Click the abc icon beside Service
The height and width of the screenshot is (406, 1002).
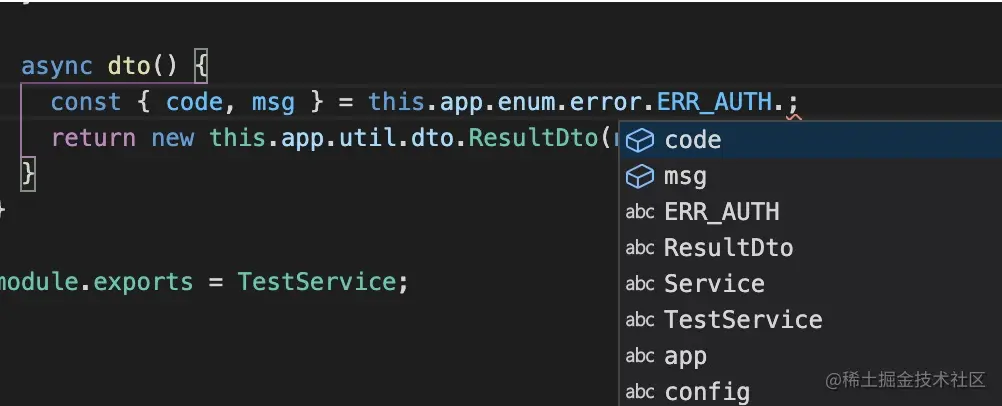[640, 284]
